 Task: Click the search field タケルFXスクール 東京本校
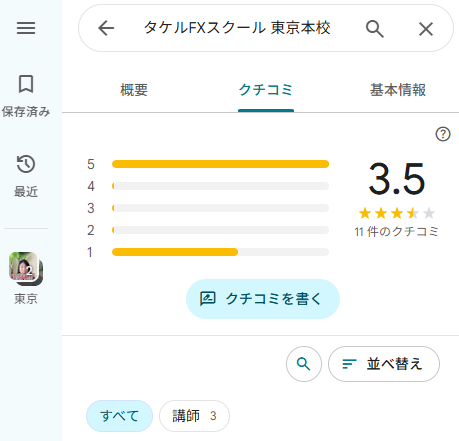237,28
